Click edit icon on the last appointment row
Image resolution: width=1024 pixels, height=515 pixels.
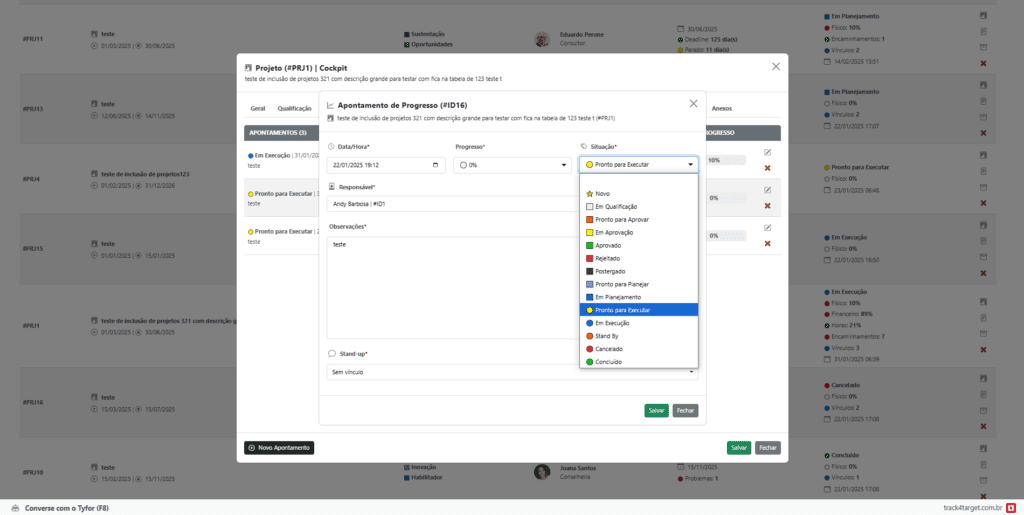pyautogui.click(x=767, y=228)
